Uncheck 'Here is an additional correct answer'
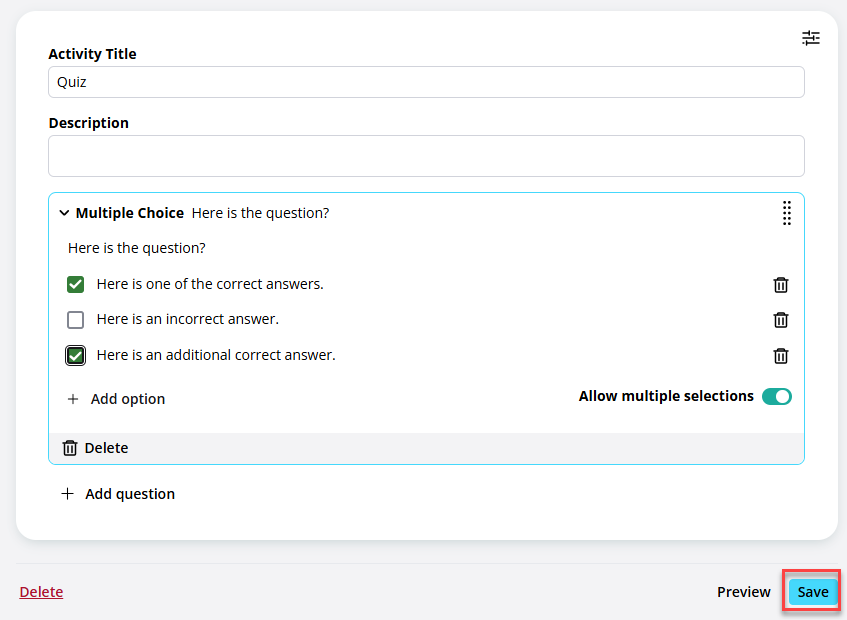Viewport: 847px width, 620px height. point(76,355)
